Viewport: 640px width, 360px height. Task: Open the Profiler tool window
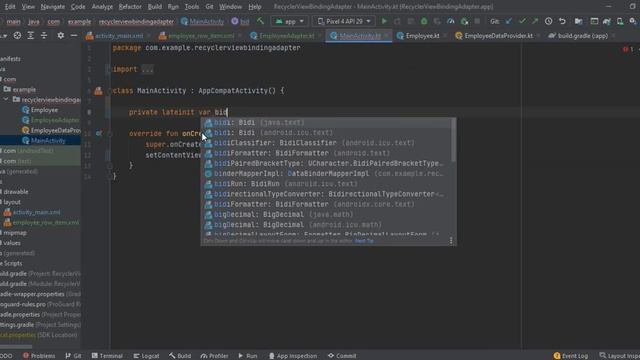click(214, 356)
